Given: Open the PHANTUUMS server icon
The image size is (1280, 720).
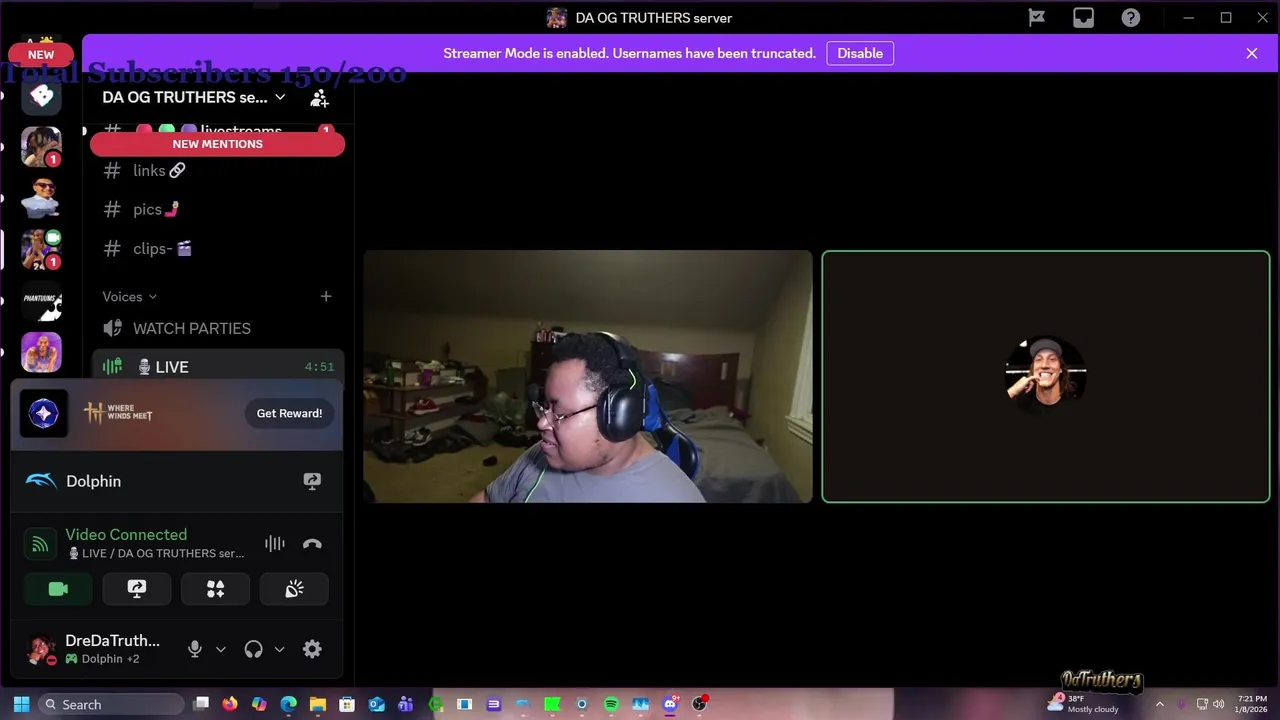Looking at the screenshot, I should click(42, 301).
